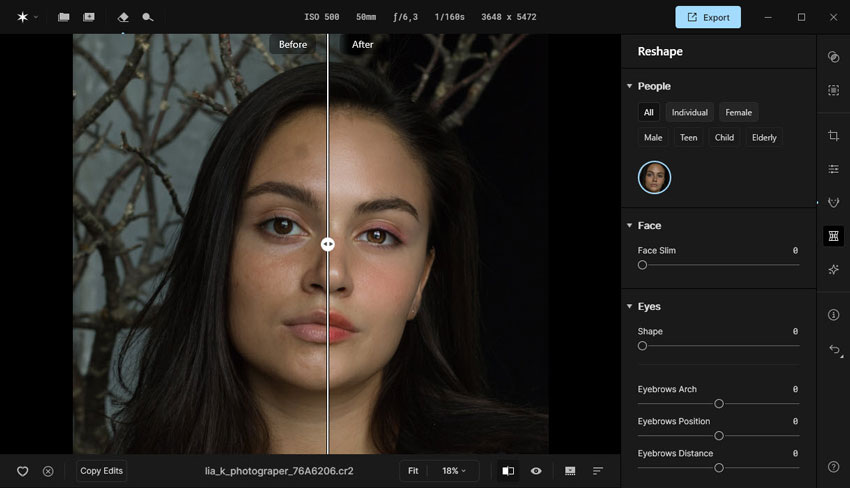Click the eyes Shape slider handle

[x=642, y=346]
